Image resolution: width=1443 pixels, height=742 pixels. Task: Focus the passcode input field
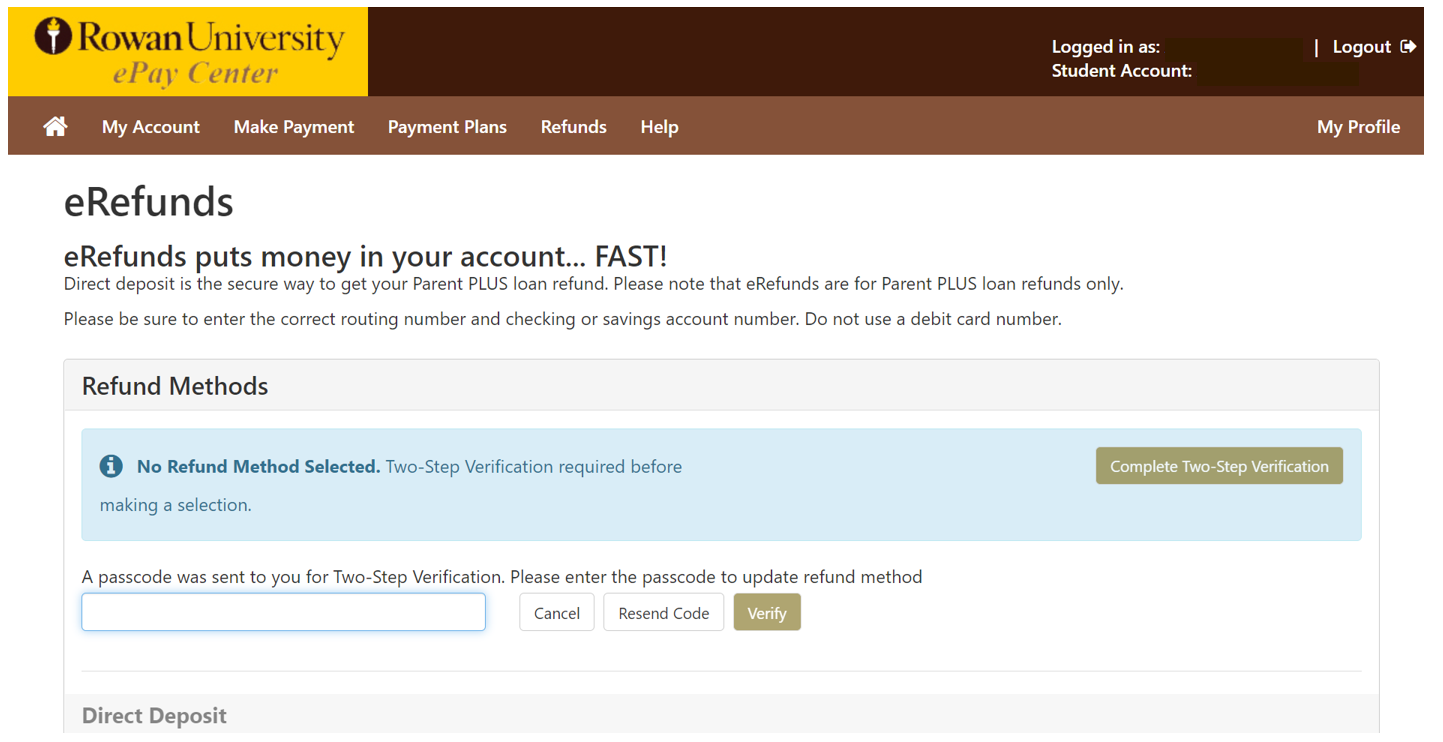tap(283, 612)
